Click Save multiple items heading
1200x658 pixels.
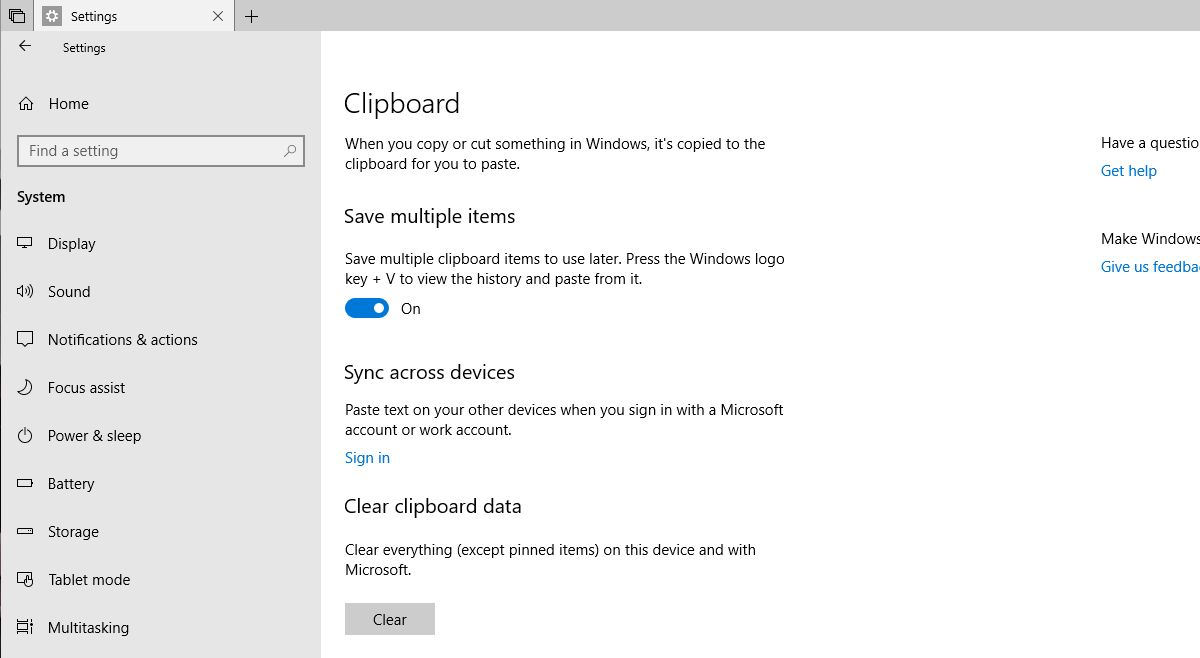pyautogui.click(x=430, y=217)
